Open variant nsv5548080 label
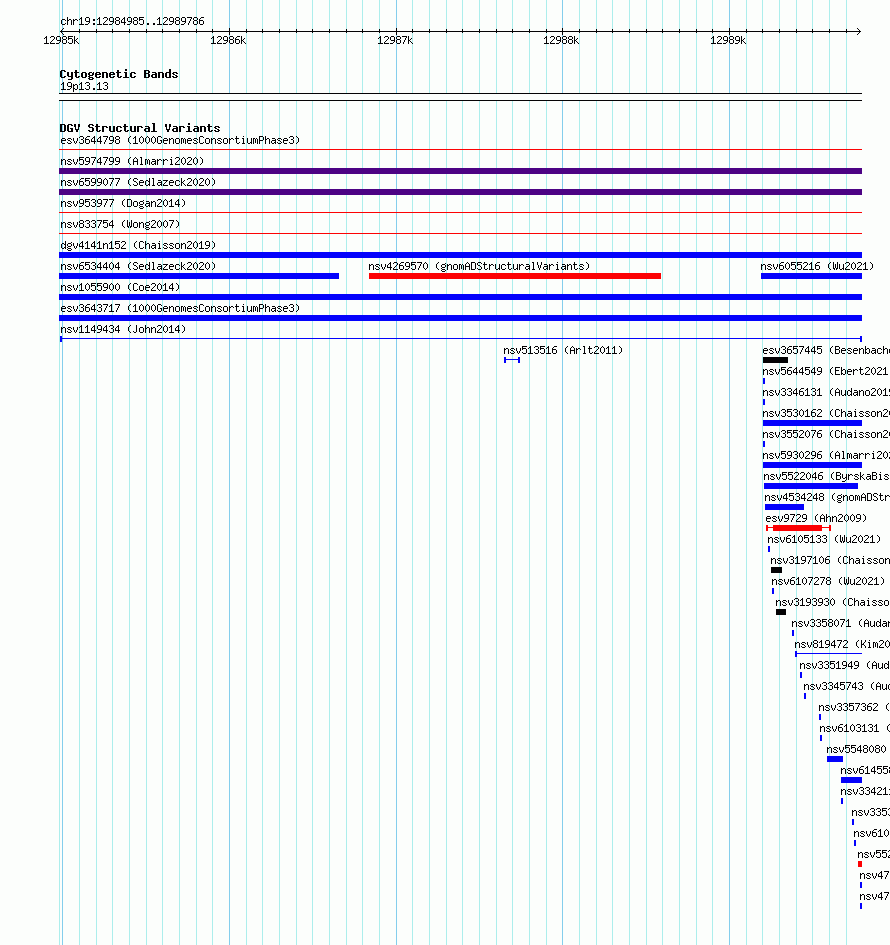890x945 pixels. tap(856, 749)
